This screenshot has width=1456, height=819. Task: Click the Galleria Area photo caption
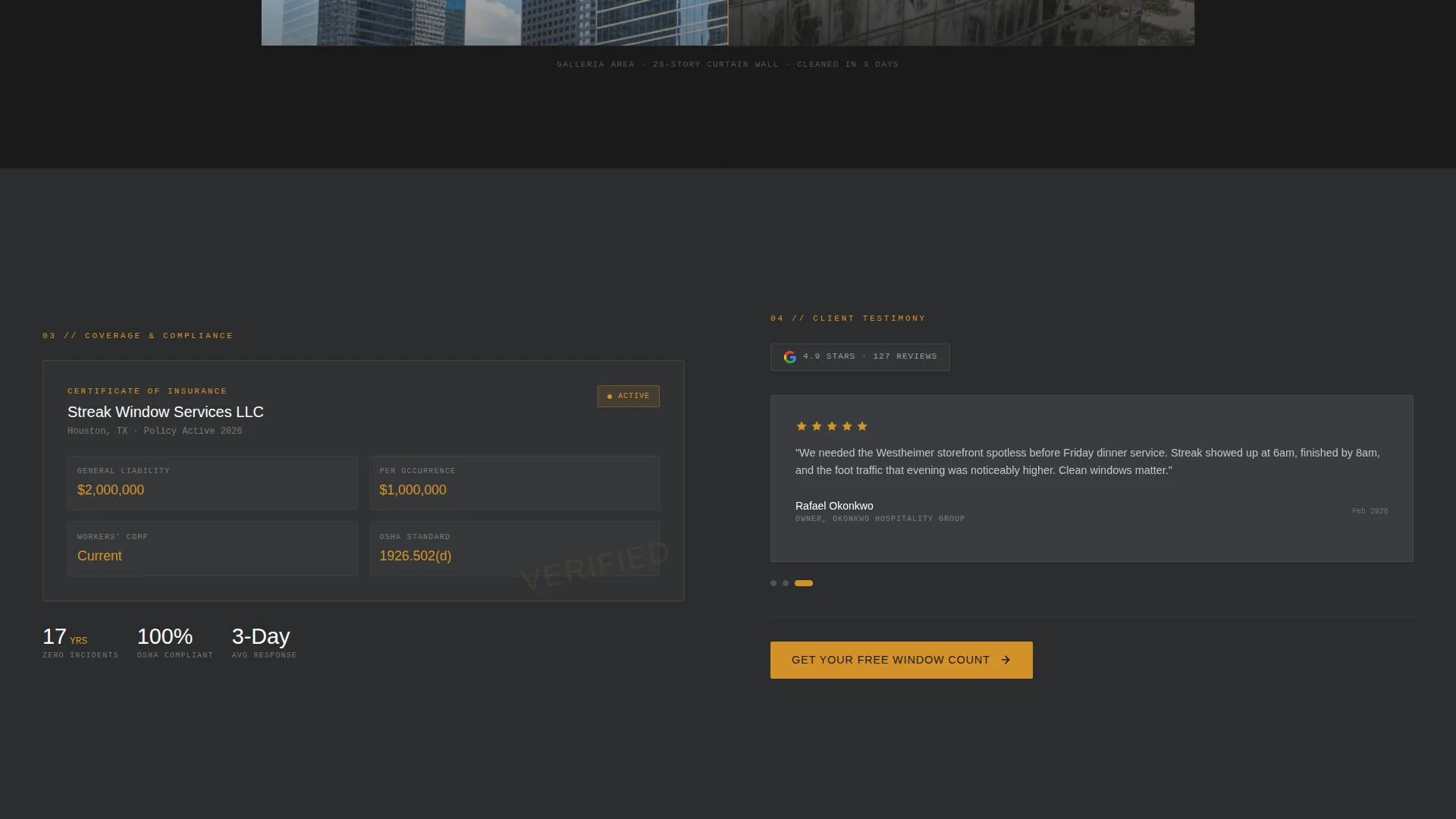point(728,64)
